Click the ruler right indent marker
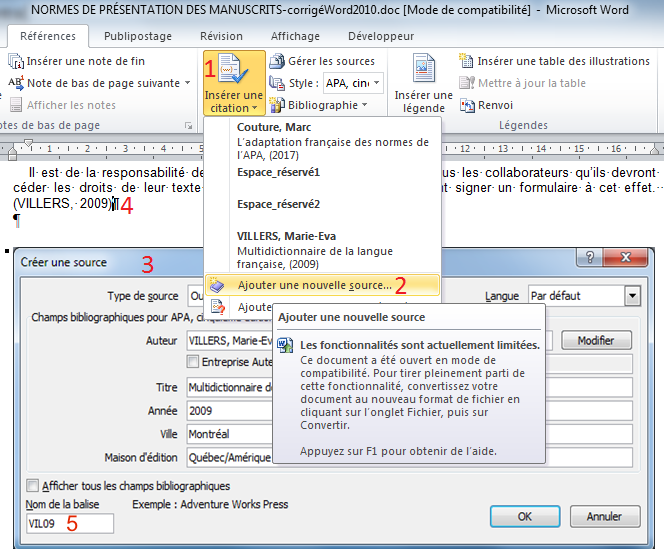This screenshot has width=665, height=549. click(654, 149)
